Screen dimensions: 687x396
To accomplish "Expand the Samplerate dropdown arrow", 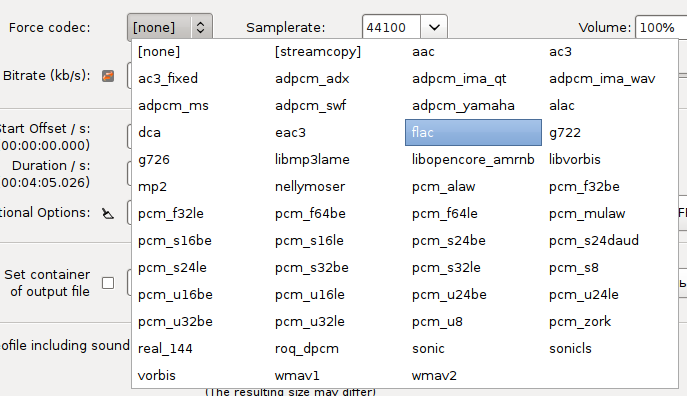I will coord(434,28).
